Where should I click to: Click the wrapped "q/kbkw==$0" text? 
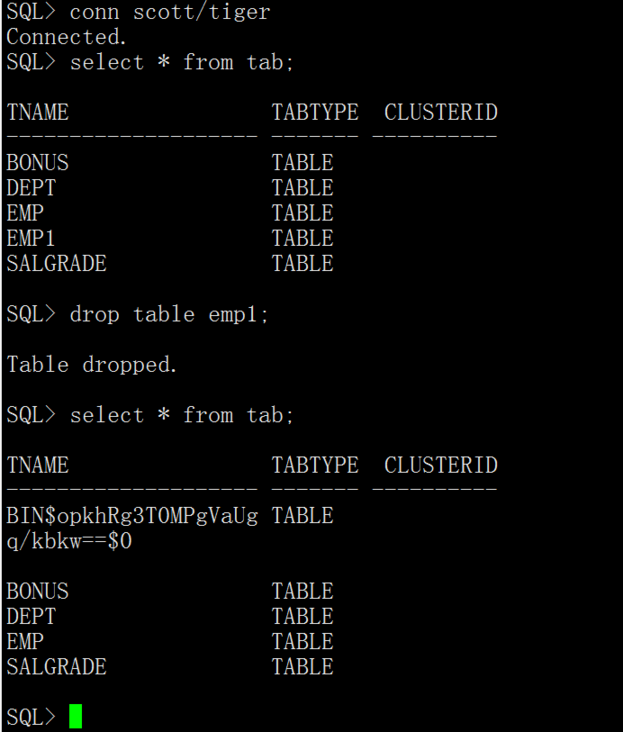point(69,541)
